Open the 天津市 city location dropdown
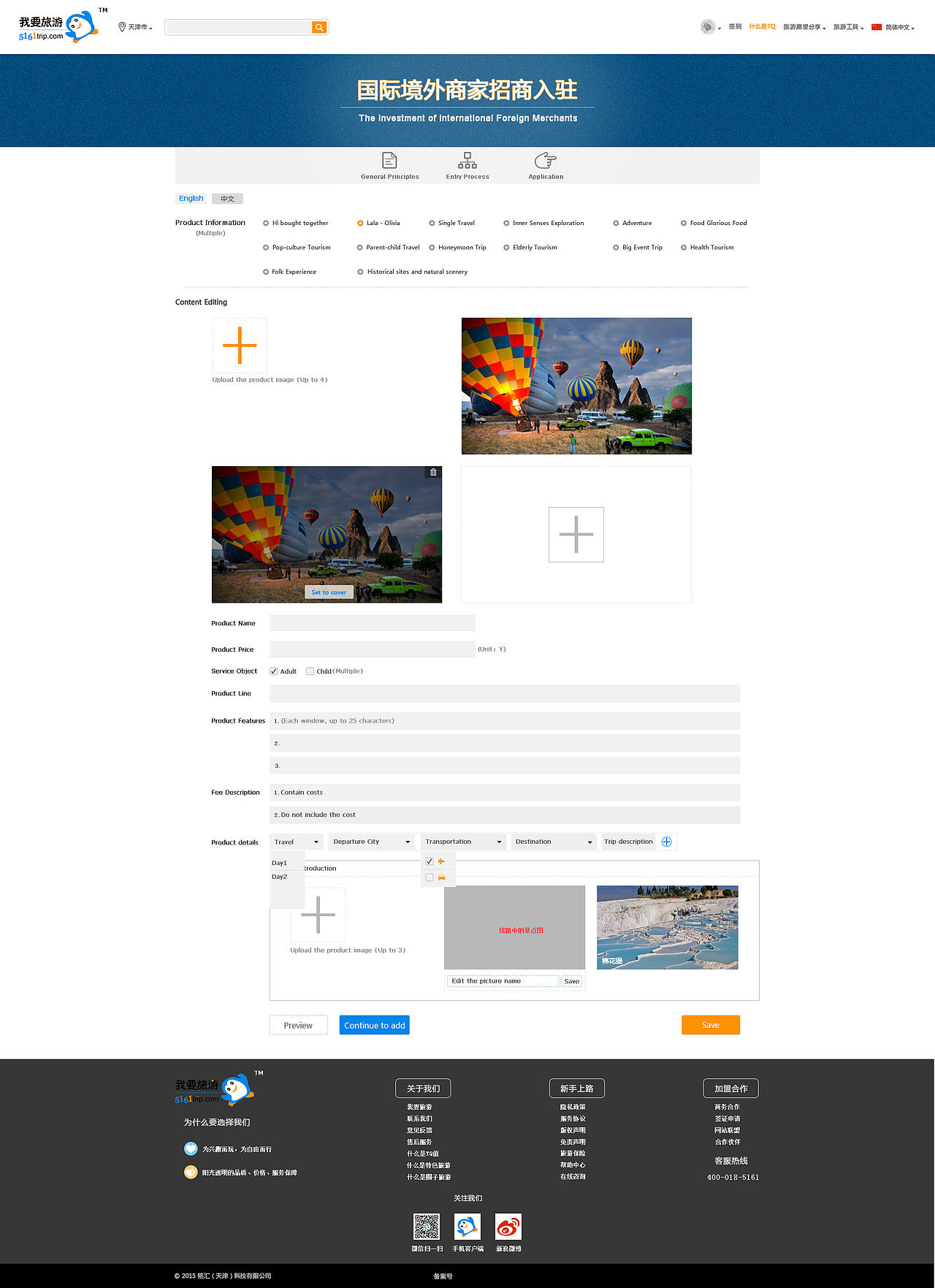935x1288 pixels. pos(136,27)
